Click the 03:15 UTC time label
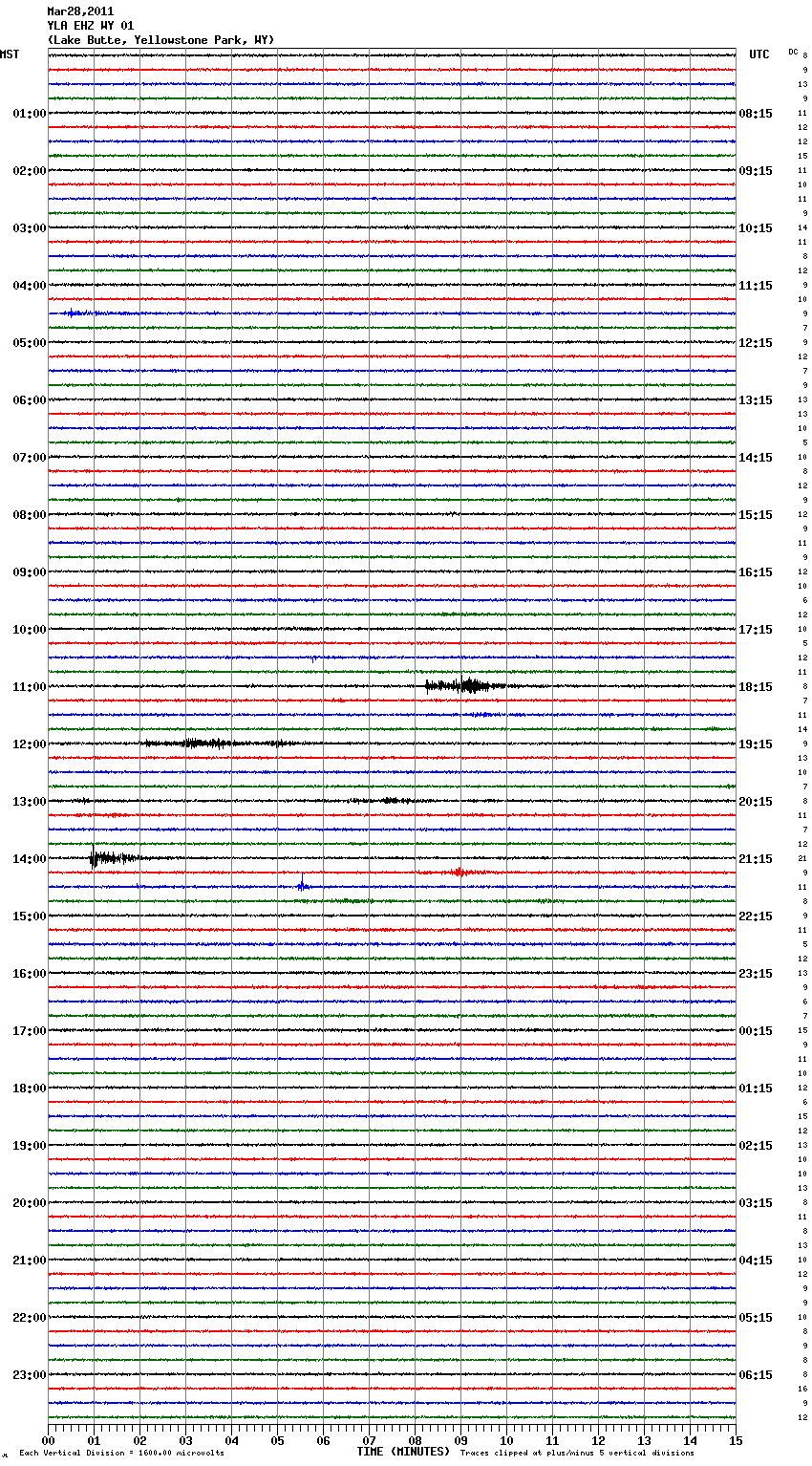Viewport: 812px width, 1466px height. click(756, 1203)
